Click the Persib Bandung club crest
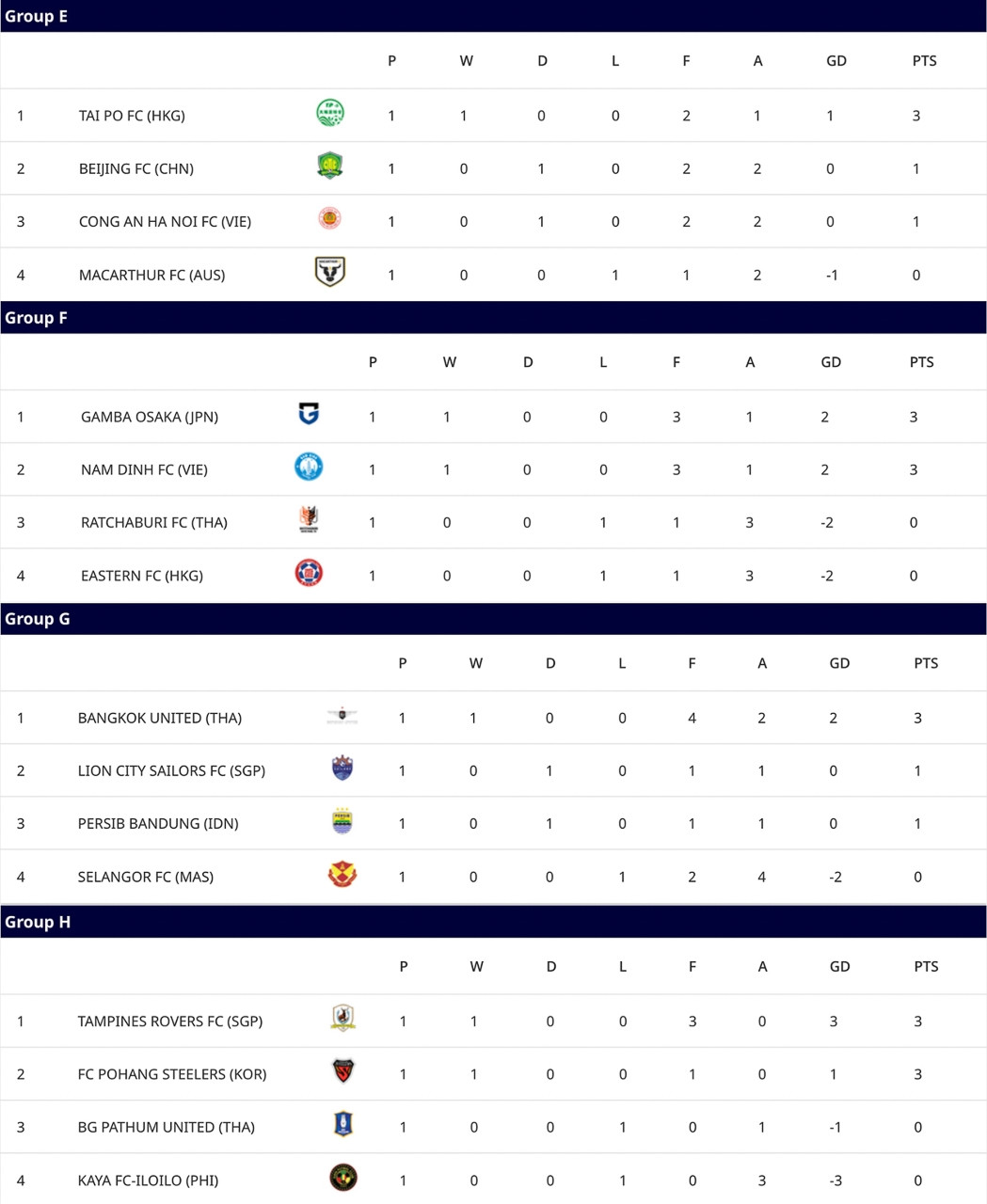Viewport: 987px width, 1204px height. click(x=342, y=821)
